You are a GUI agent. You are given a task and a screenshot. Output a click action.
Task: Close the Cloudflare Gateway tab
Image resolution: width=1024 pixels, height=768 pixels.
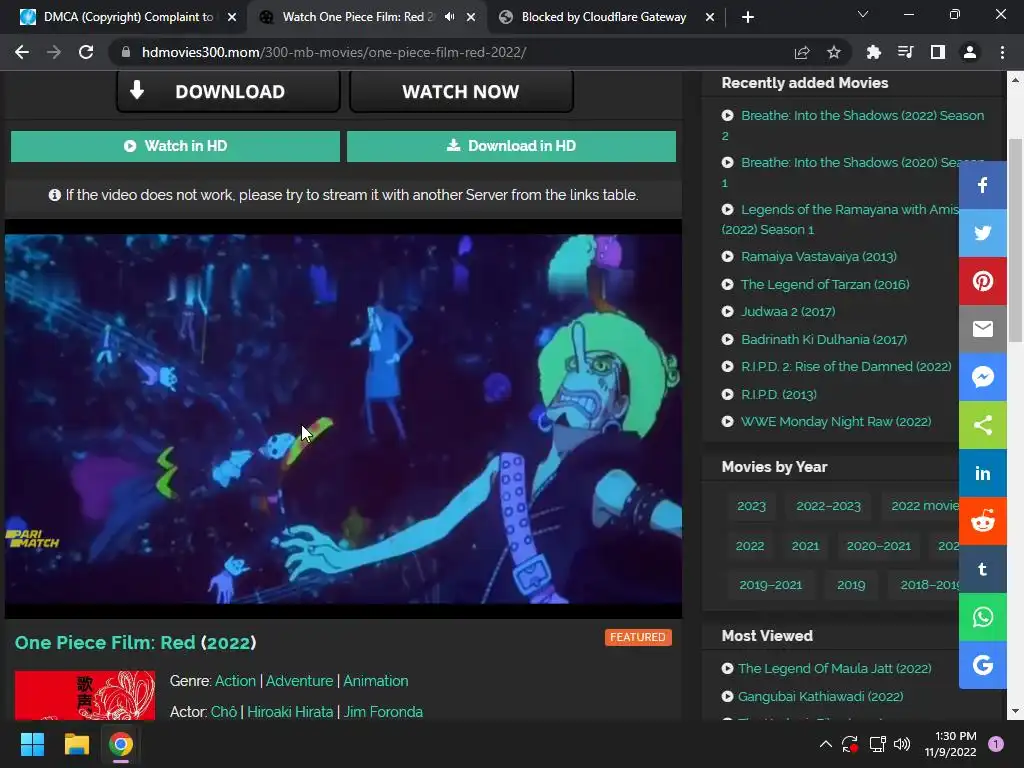(x=710, y=17)
